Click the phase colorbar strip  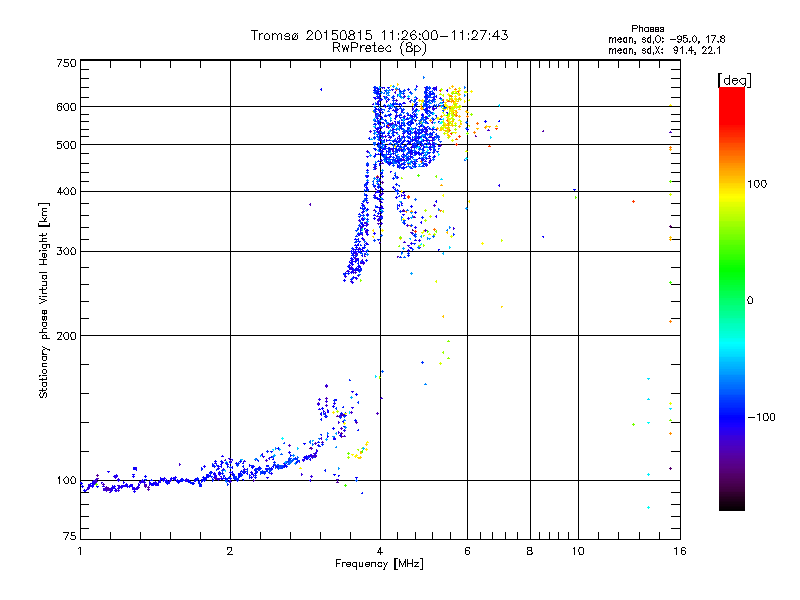point(732,298)
